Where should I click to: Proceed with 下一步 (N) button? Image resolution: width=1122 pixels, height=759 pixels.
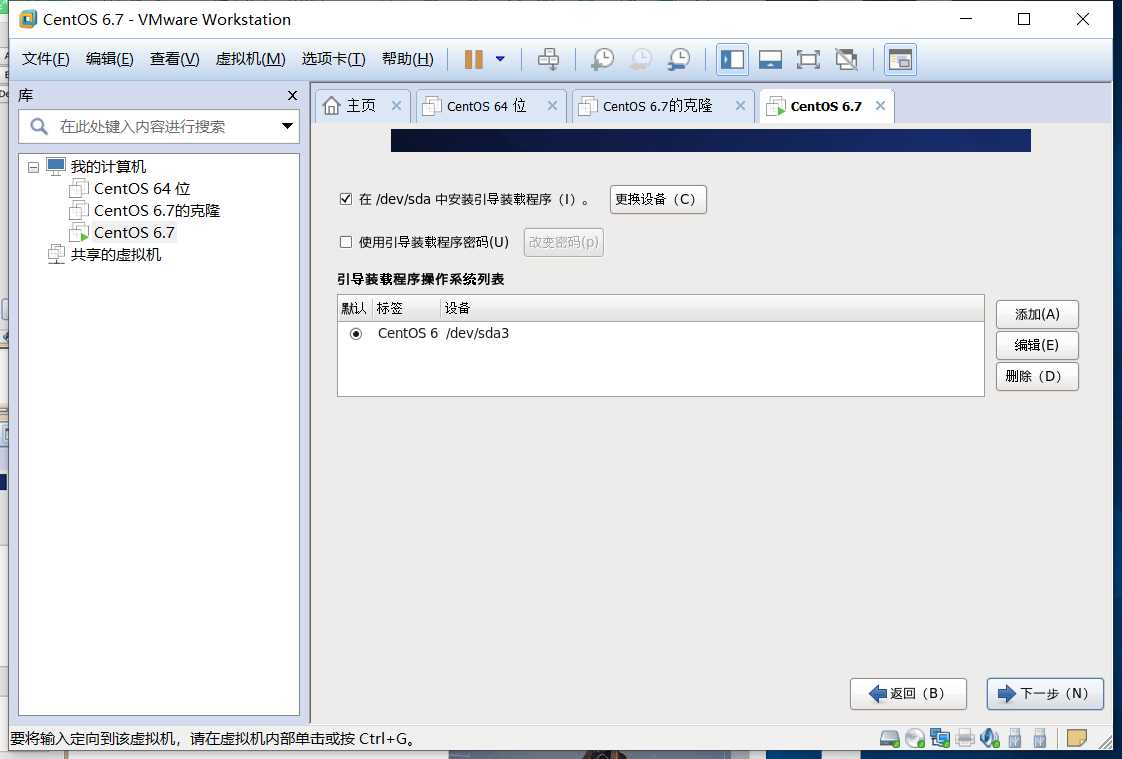(x=1045, y=694)
